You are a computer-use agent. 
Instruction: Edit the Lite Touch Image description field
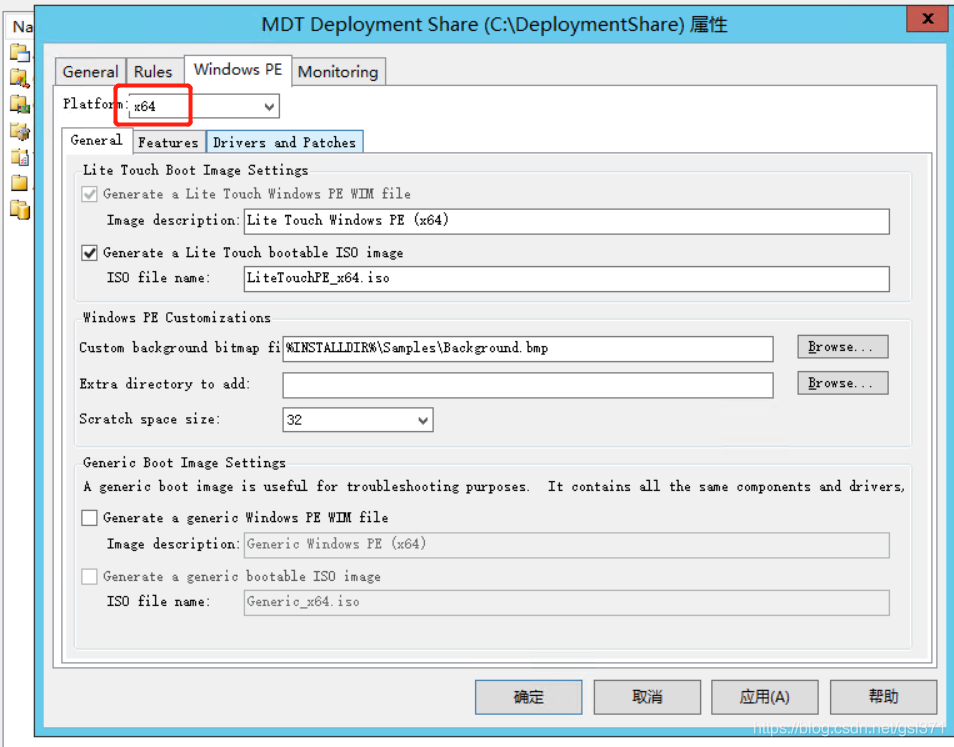coord(566,221)
